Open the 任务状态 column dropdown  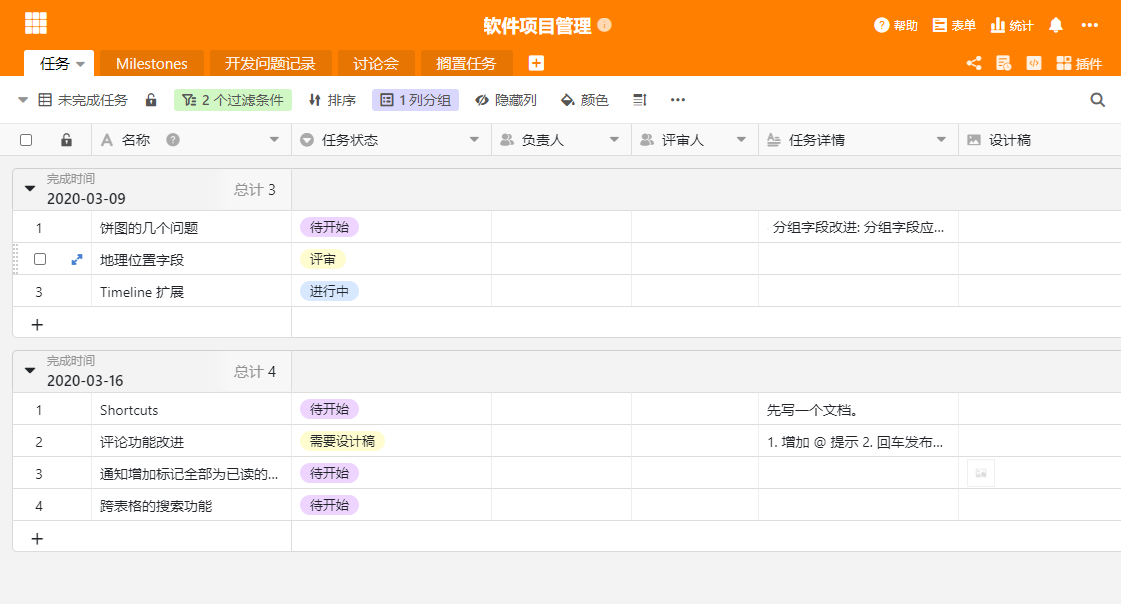point(475,140)
